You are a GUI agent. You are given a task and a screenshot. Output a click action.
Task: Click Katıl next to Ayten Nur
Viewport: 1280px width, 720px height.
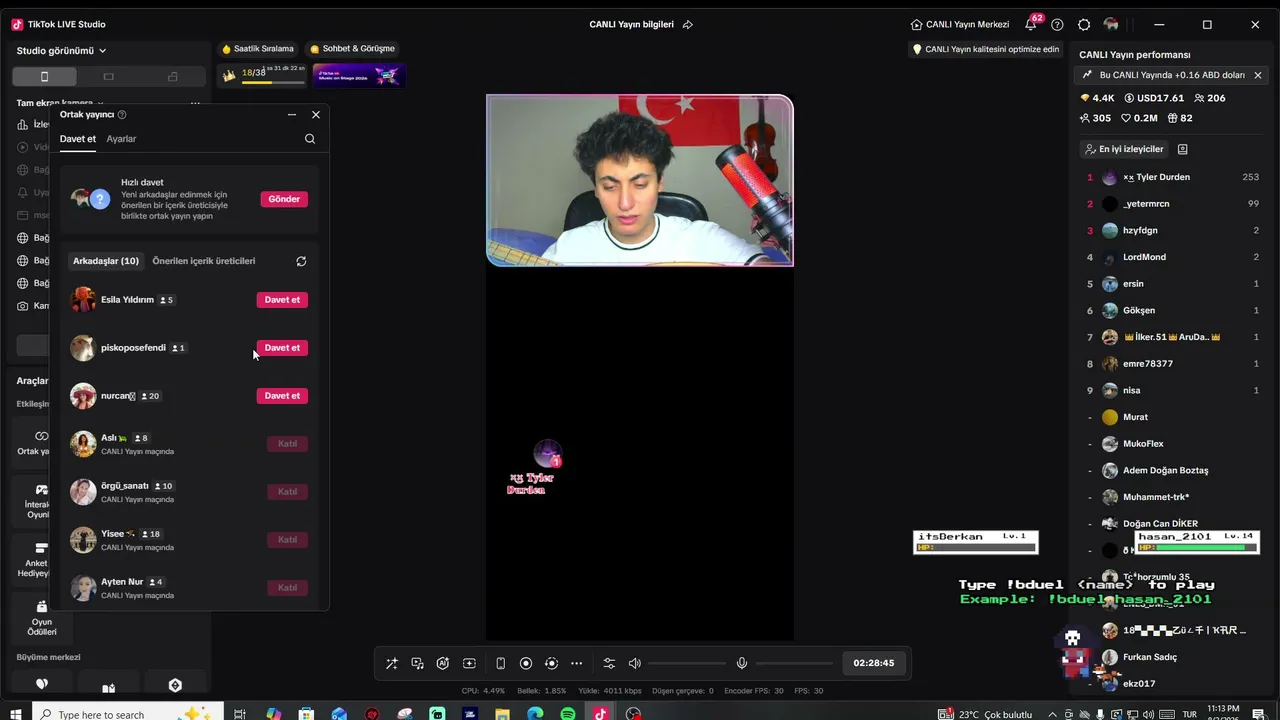[287, 588]
